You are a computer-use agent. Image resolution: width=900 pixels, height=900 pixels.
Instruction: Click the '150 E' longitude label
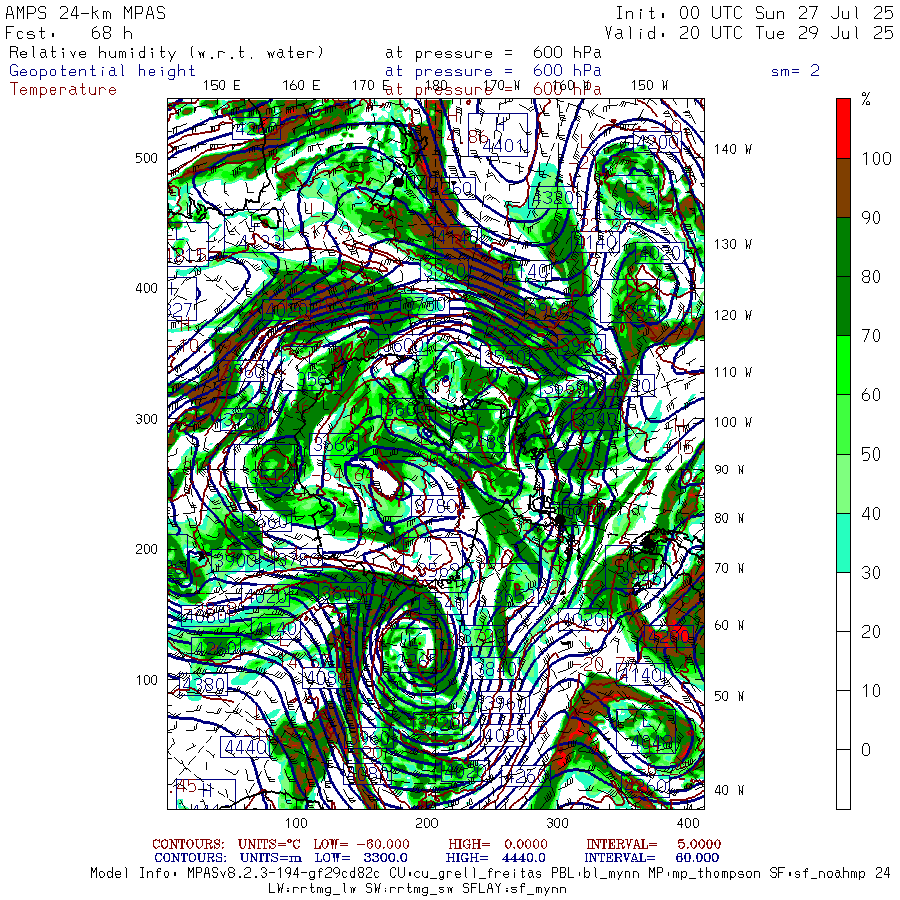point(222,86)
